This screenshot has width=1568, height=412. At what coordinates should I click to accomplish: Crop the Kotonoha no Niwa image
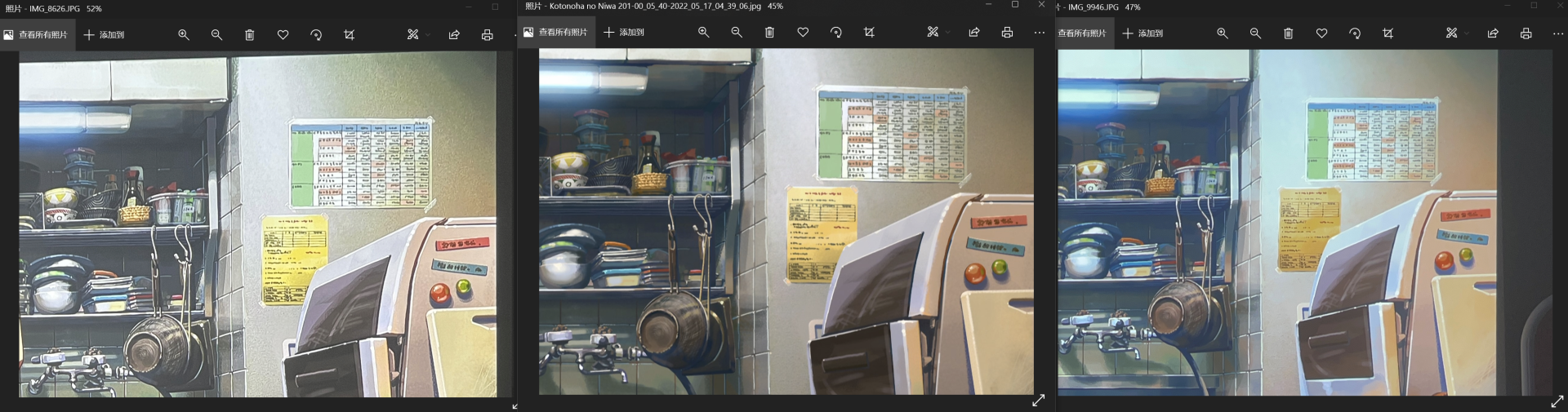(x=869, y=33)
